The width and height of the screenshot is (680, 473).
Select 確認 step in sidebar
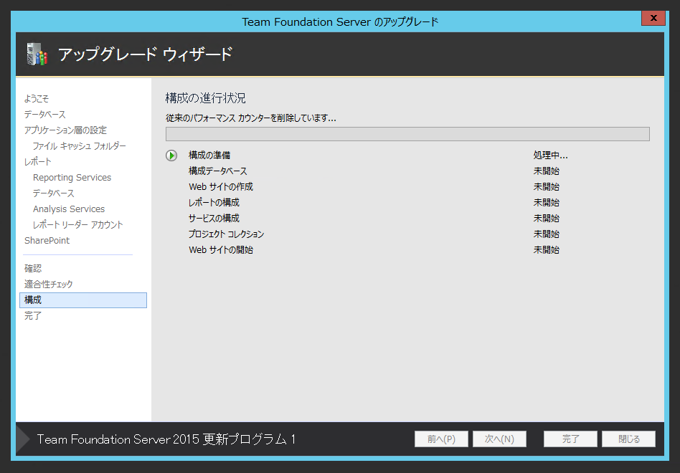pyautogui.click(x=33, y=268)
